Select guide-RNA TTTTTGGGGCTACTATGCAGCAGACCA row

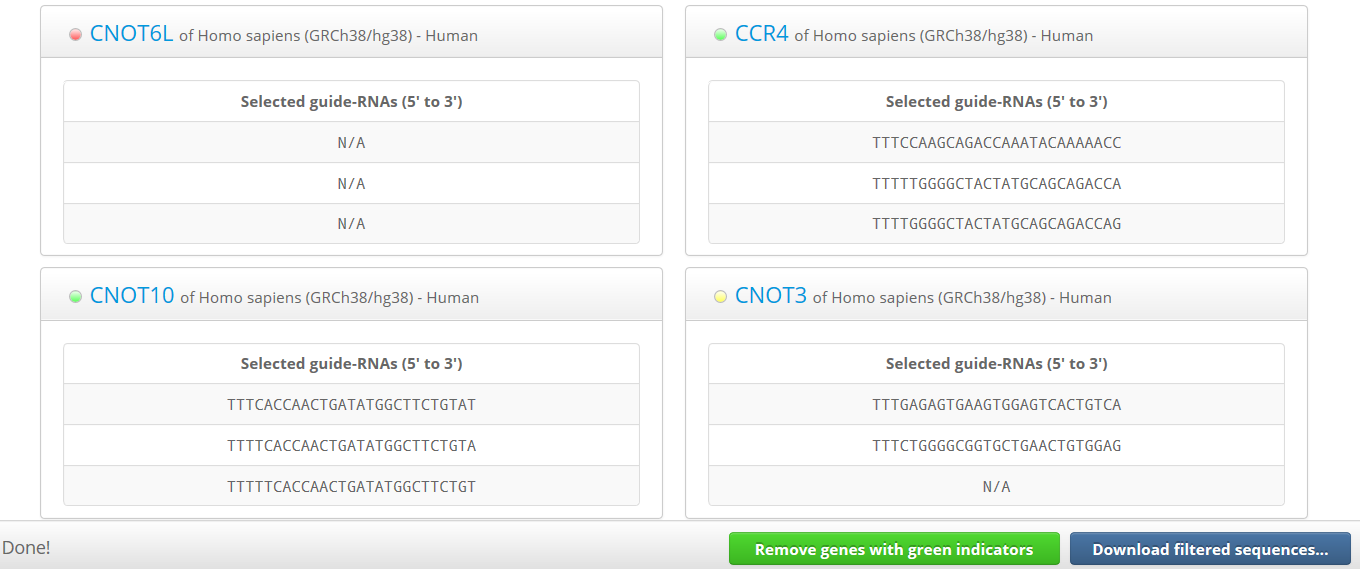996,184
